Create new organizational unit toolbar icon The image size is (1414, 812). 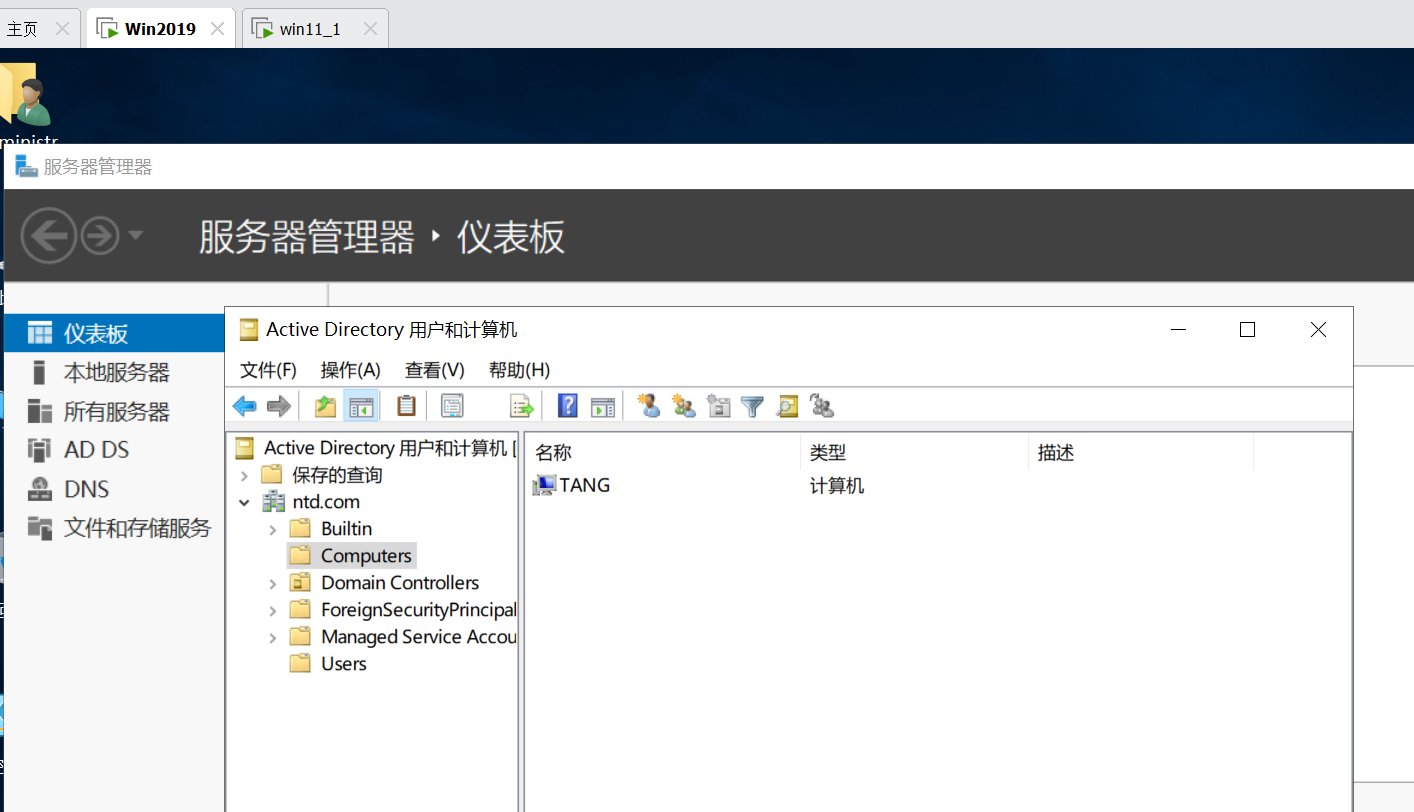click(718, 406)
